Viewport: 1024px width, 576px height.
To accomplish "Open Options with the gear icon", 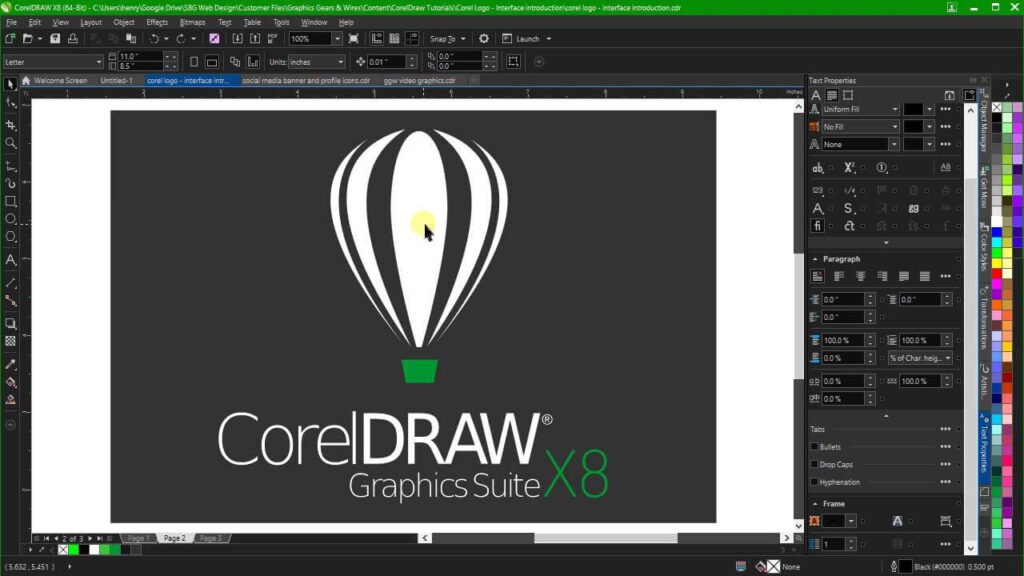I will point(484,39).
